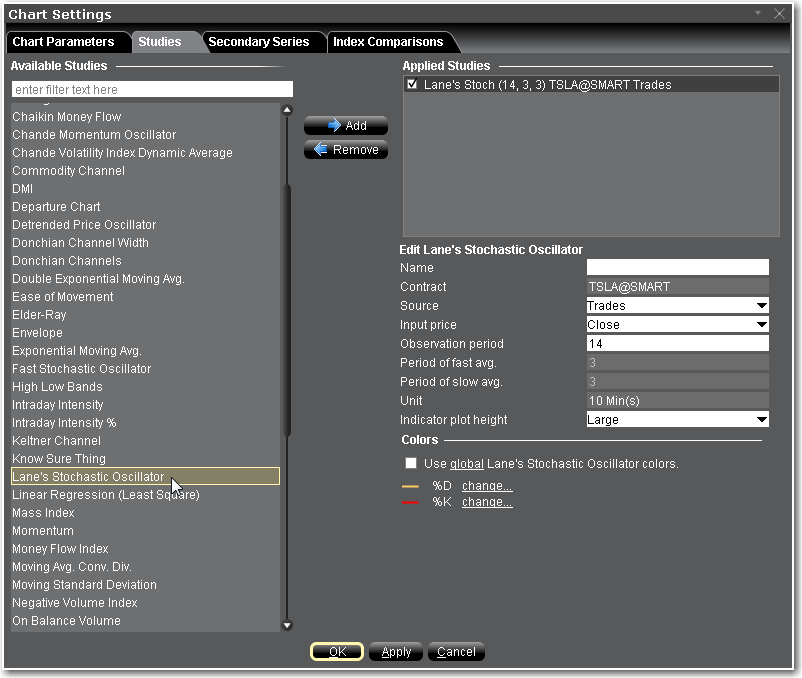Click scroll up arrow in studies list

coord(287,110)
